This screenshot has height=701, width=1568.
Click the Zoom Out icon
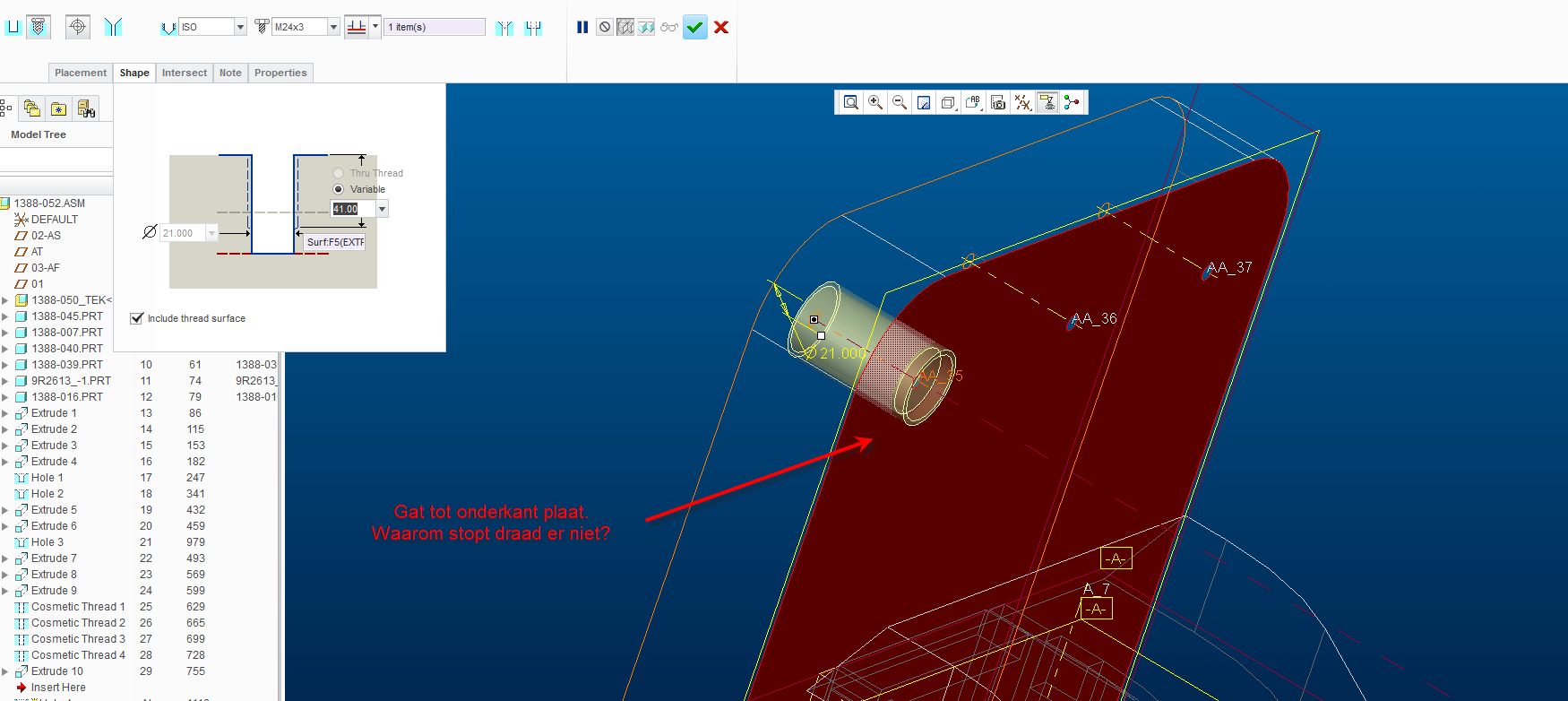point(900,103)
